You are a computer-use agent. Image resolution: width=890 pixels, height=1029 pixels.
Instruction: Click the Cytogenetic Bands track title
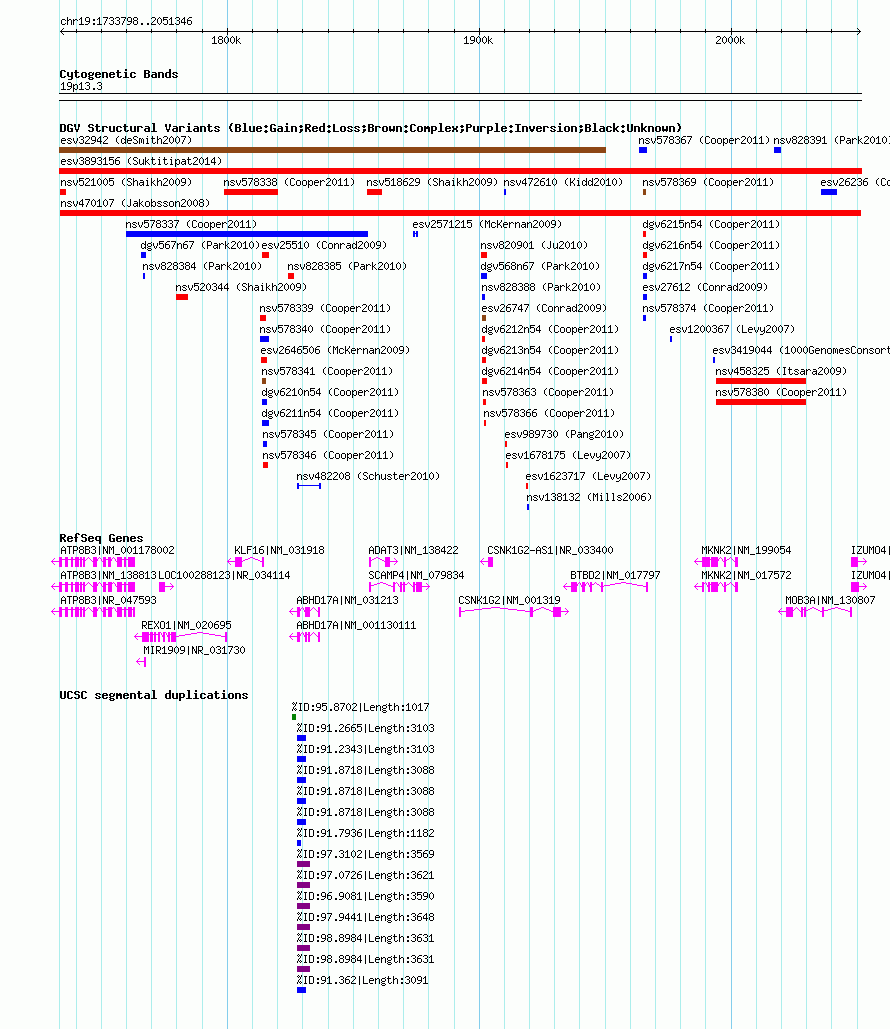(119, 74)
